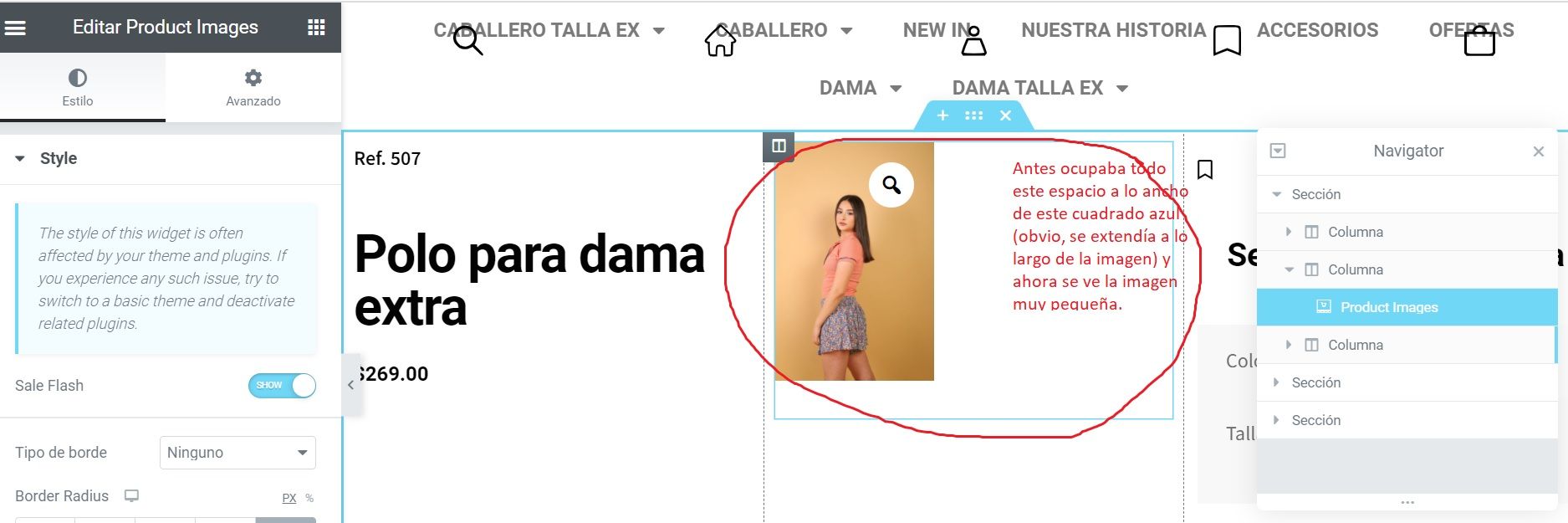1568x523 pixels.
Task: Add section with the plus icon
Action: pos(942,115)
